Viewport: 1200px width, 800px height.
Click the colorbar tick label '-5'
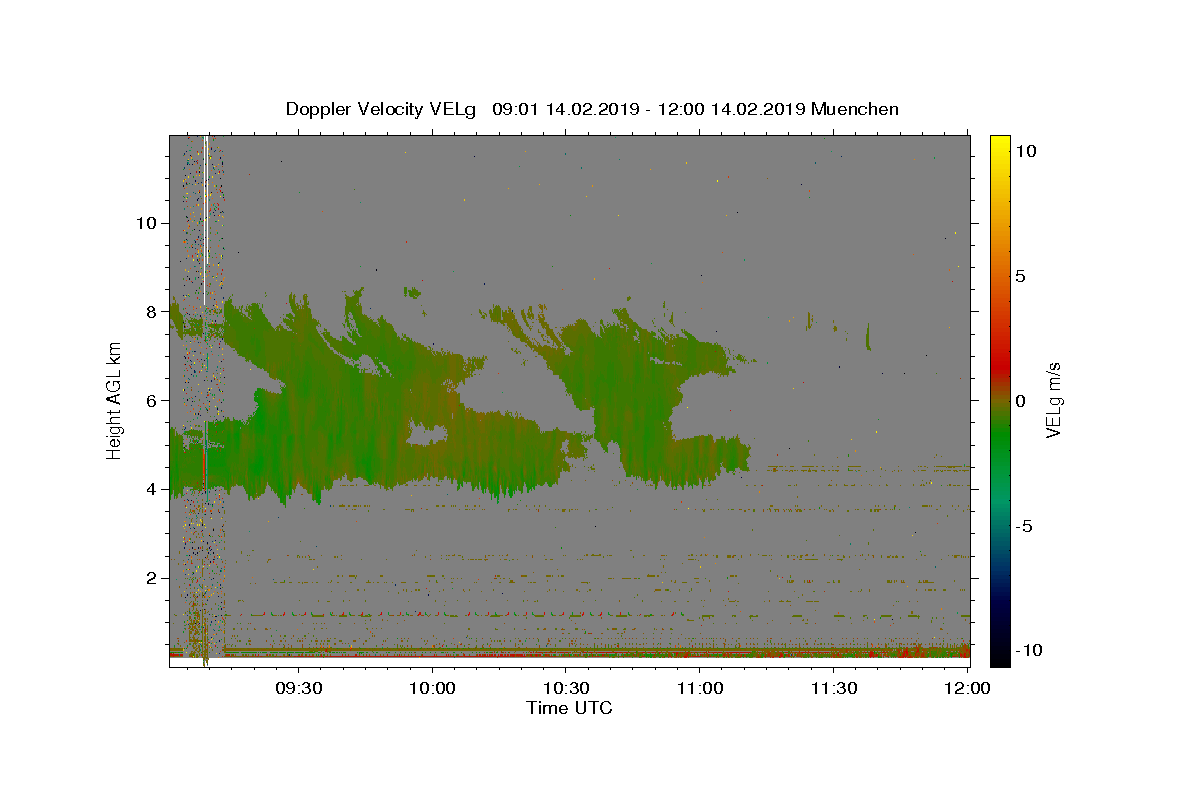pyautogui.click(x=1024, y=525)
